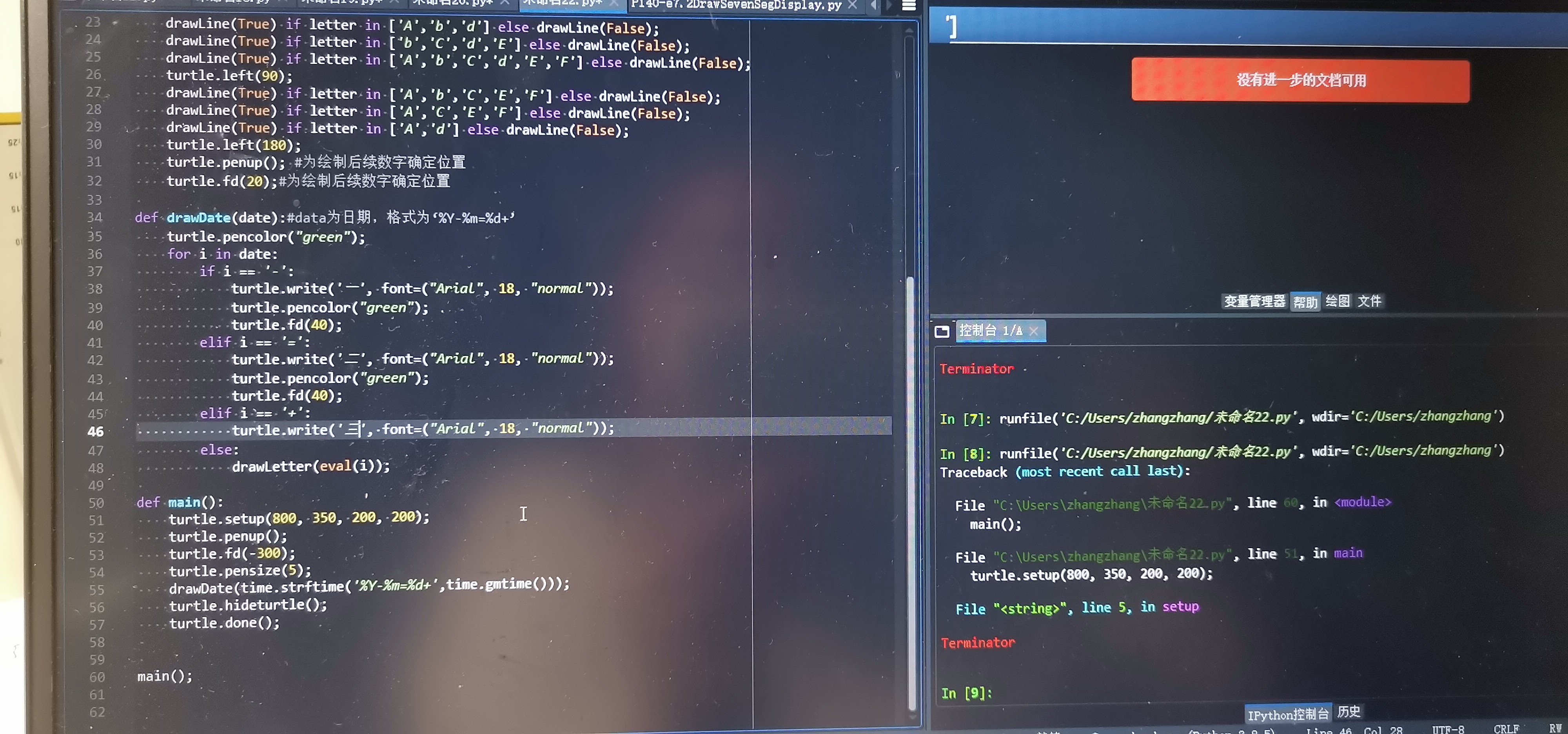Switch to the 历史 tab
The image size is (1568, 734).
point(1349,712)
